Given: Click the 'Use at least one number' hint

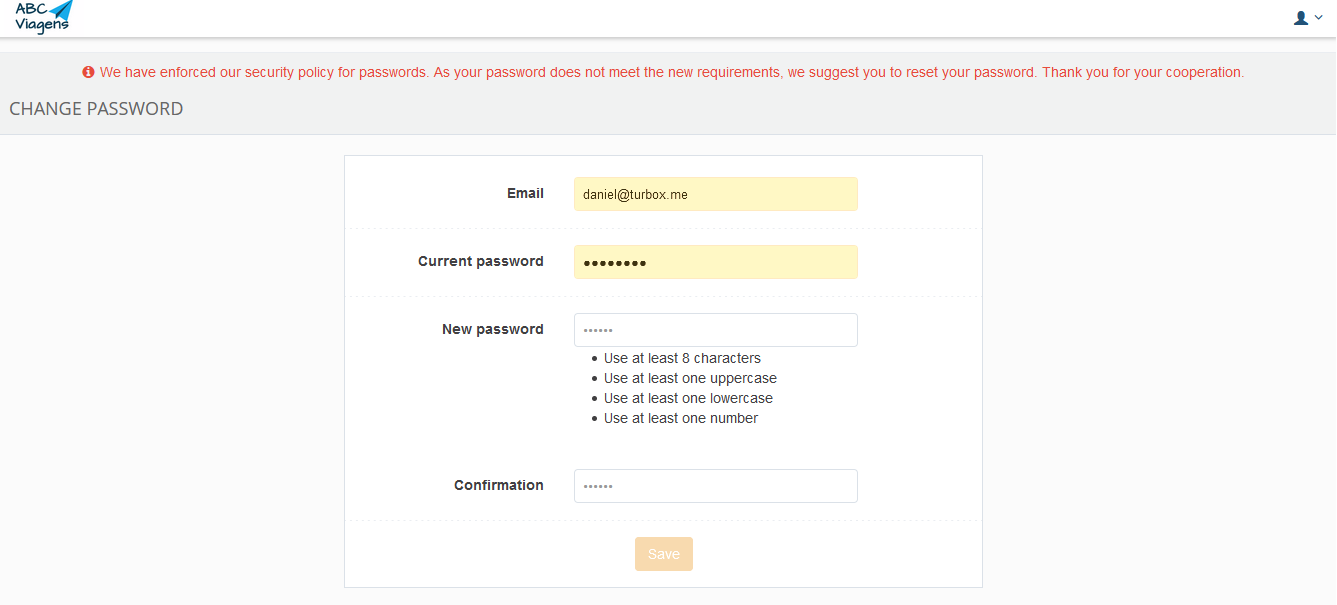Looking at the screenshot, I should click(x=681, y=418).
